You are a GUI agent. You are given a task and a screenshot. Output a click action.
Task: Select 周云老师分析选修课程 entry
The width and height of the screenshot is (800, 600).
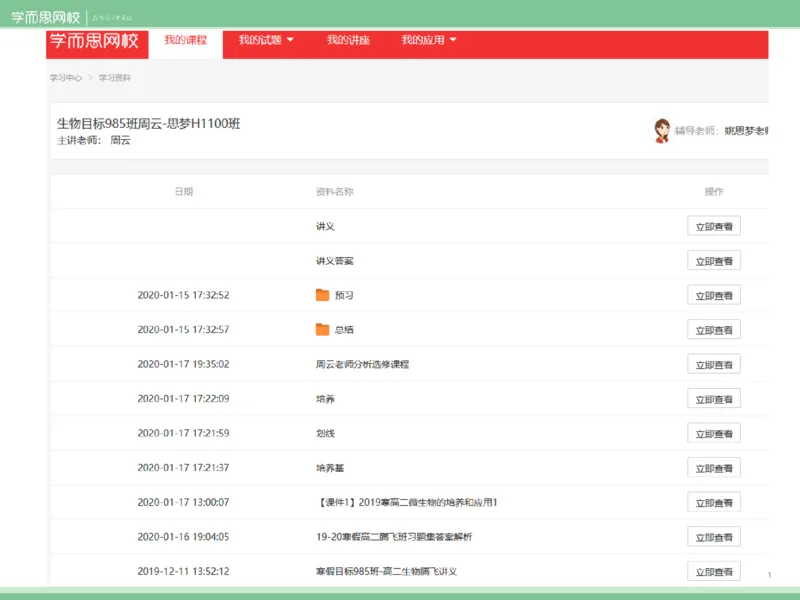362,364
